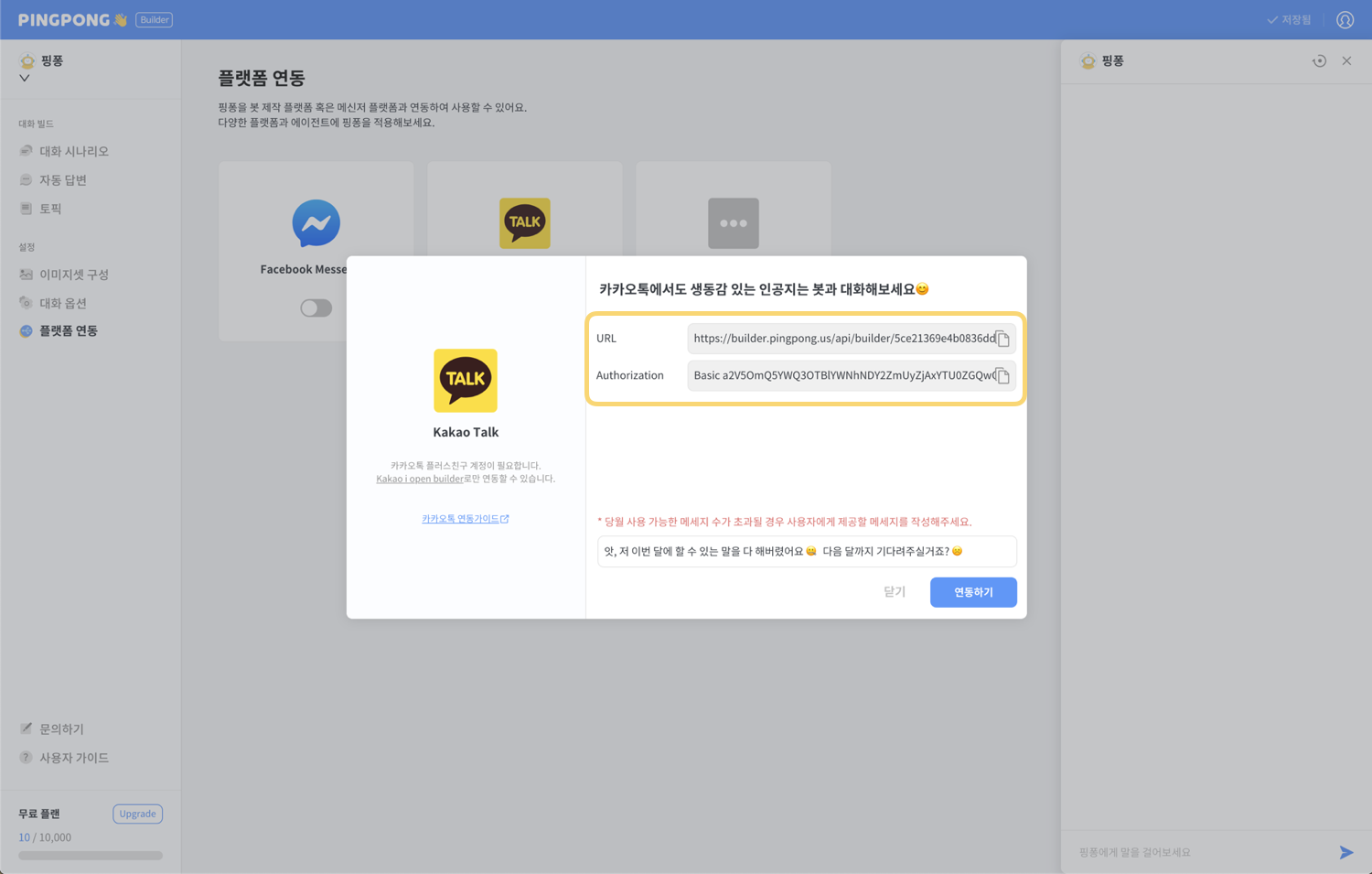Click the 토픽 sidebar icon

pos(26,209)
